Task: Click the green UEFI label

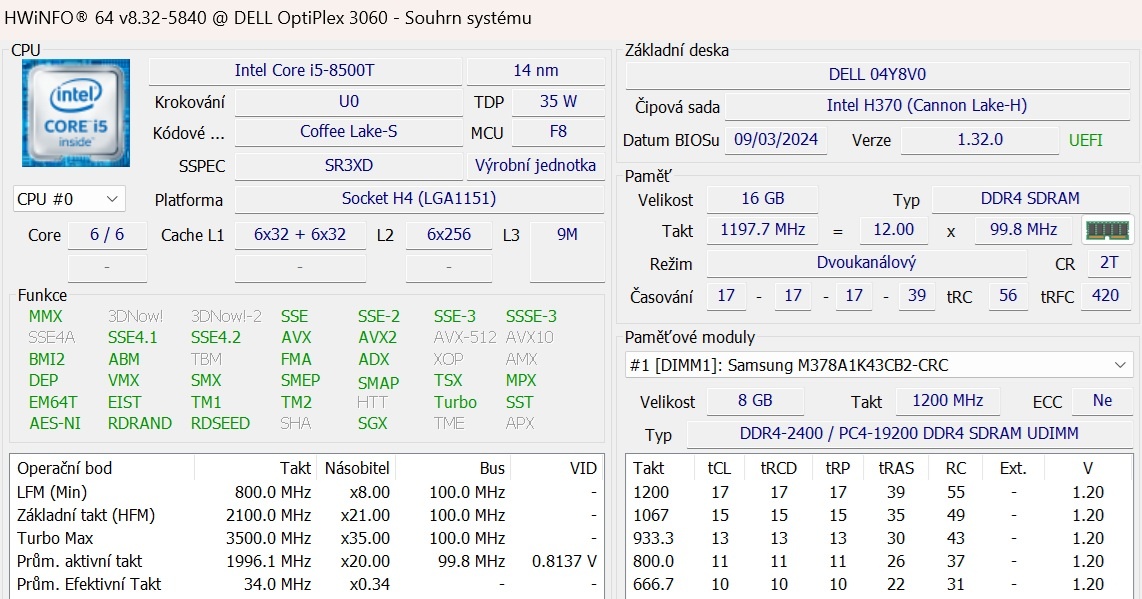Action: [1085, 140]
